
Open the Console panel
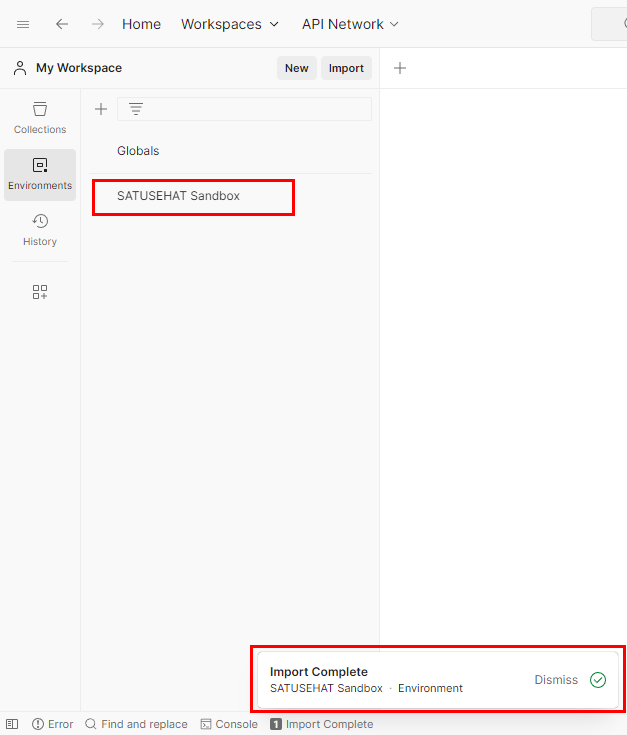[229, 724]
